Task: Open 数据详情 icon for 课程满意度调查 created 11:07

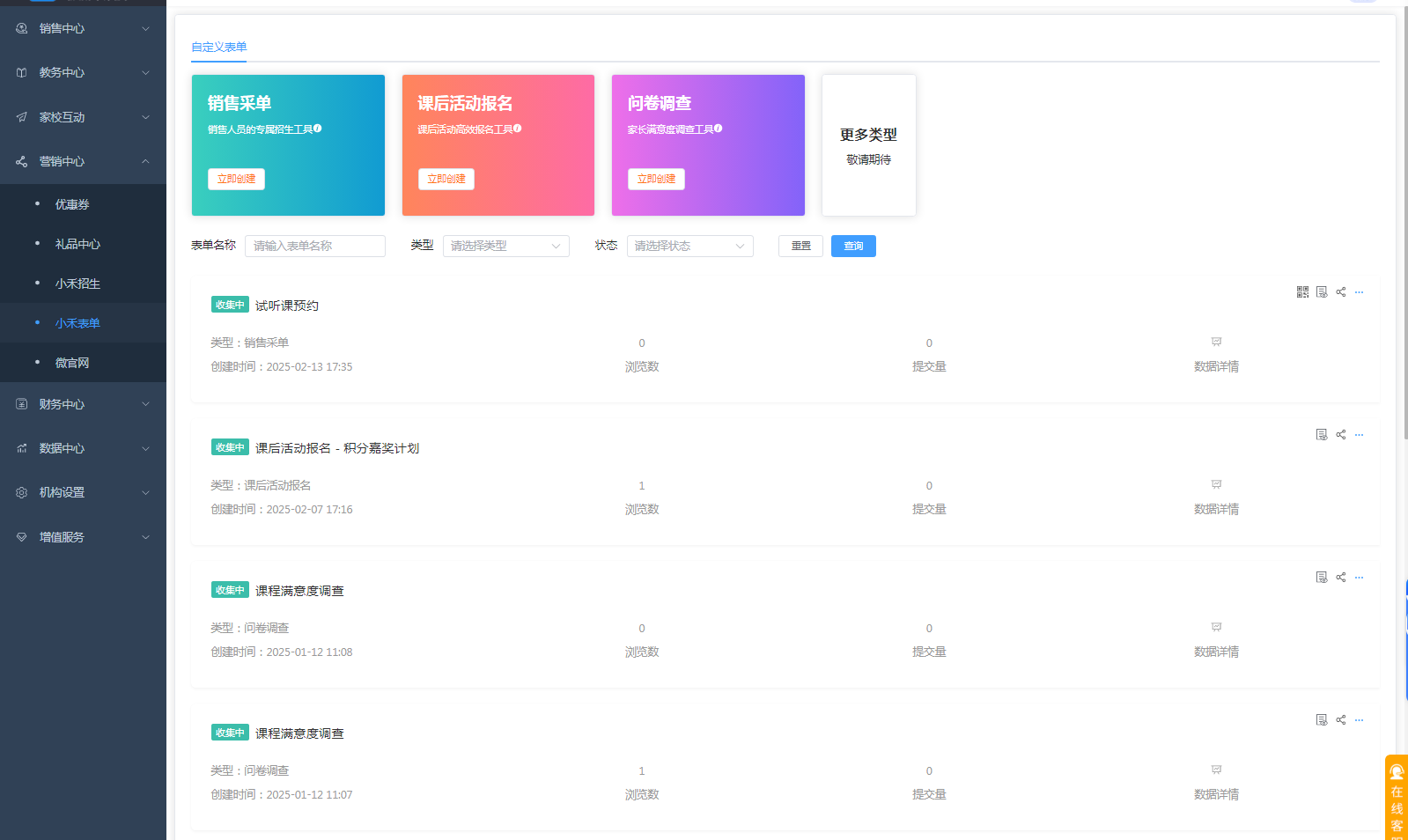Action: tap(1216, 770)
